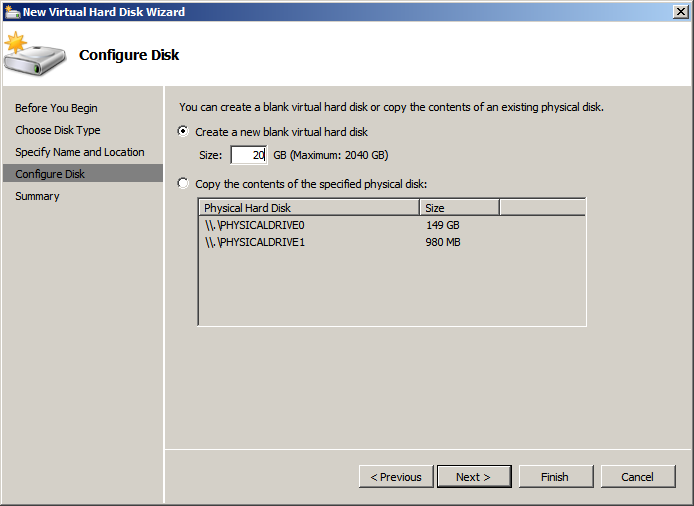The height and width of the screenshot is (506, 694).
Task: Sort by the 'Size' column header
Action: click(458, 208)
